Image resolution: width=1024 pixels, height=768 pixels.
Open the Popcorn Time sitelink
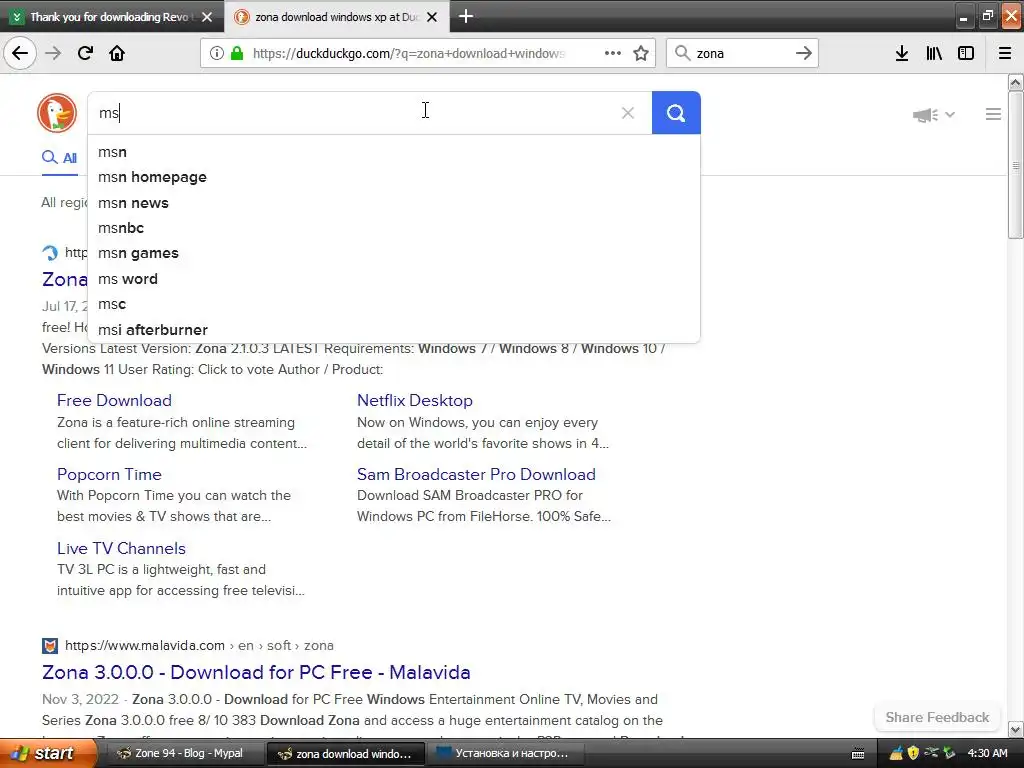[x=109, y=474]
